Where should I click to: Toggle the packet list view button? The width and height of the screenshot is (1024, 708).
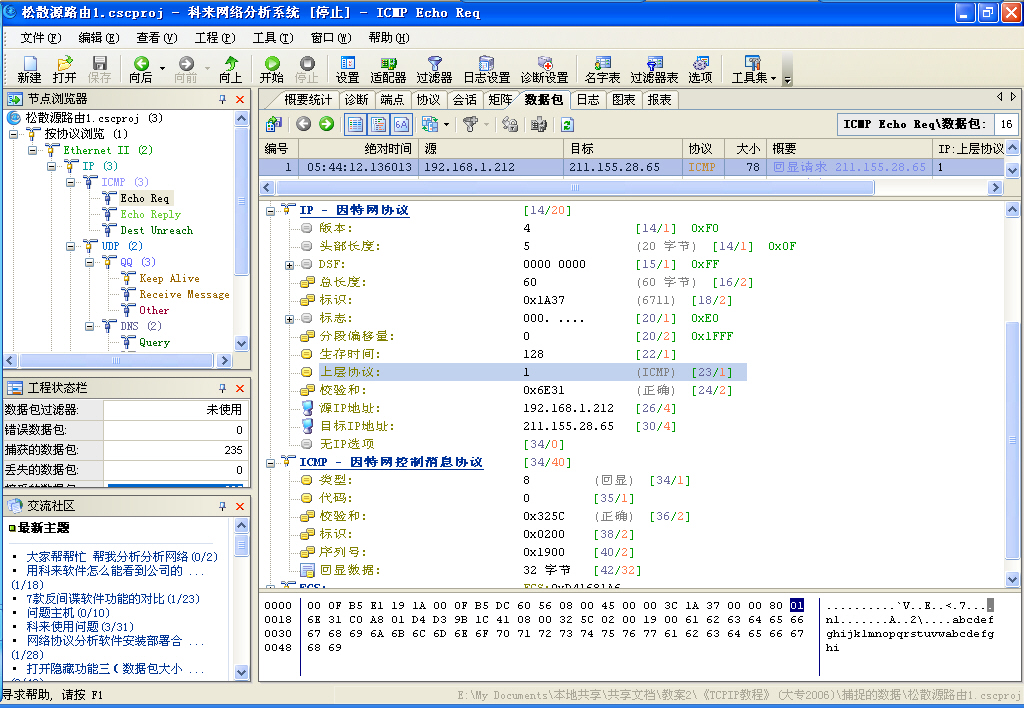click(x=355, y=124)
